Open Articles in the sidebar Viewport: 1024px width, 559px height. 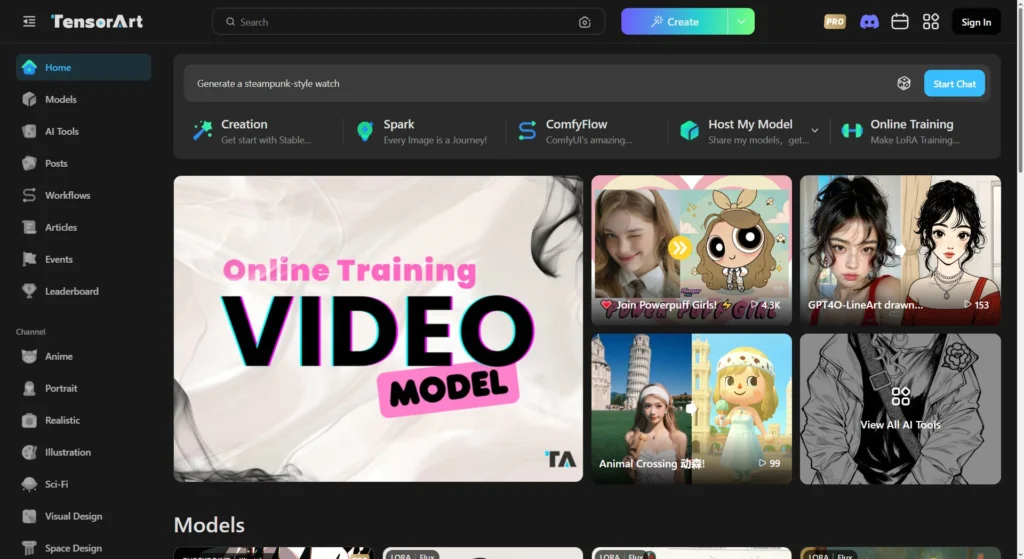[x=84, y=227]
